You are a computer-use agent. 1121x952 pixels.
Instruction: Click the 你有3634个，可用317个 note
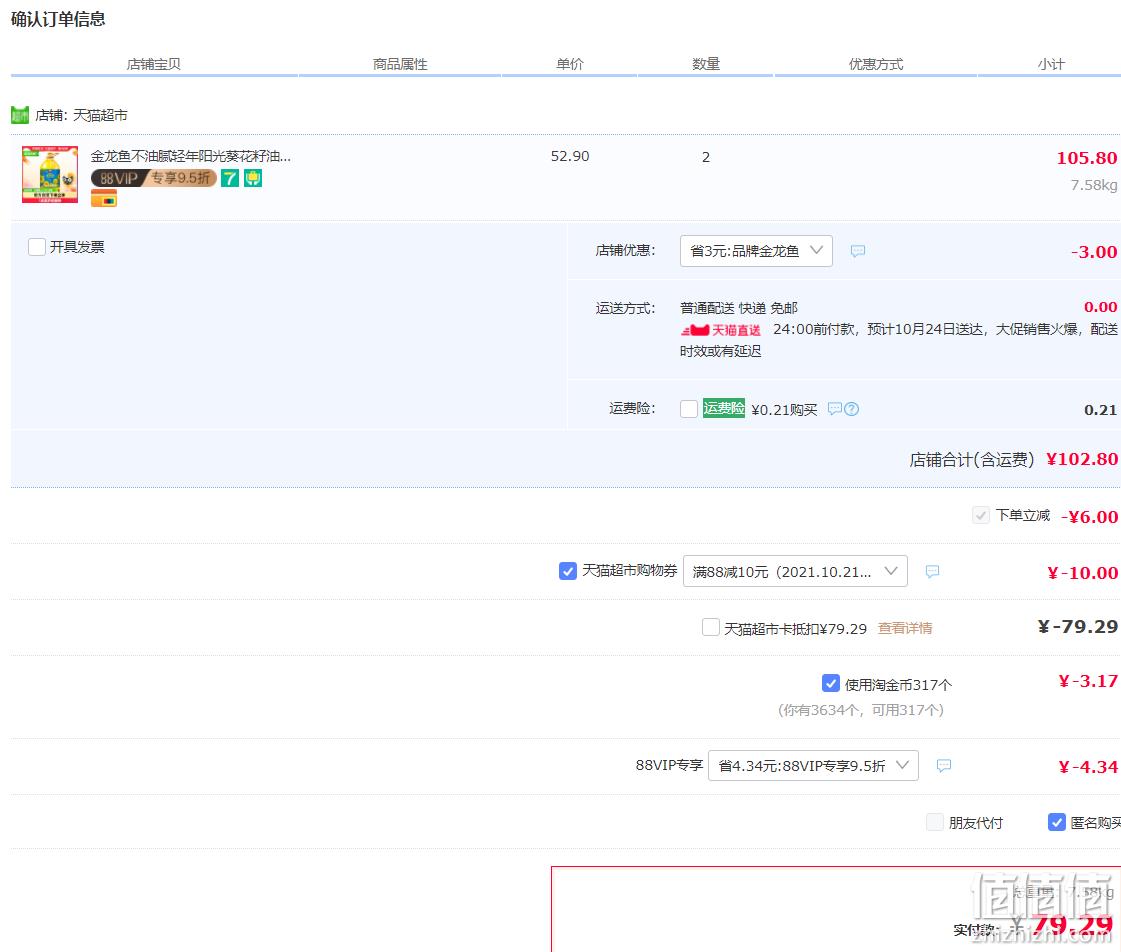point(861,710)
